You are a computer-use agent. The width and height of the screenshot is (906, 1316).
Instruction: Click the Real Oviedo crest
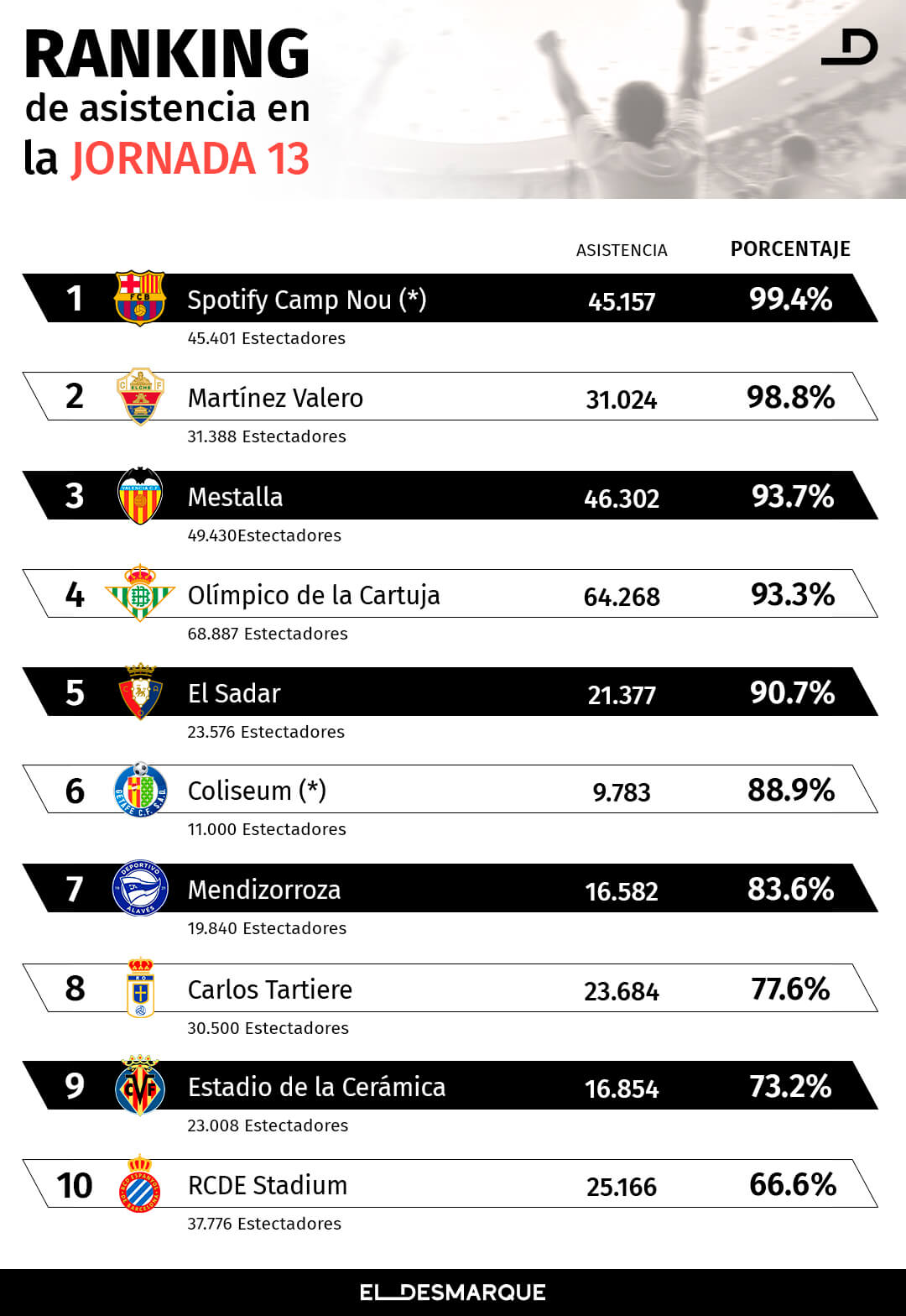140,988
